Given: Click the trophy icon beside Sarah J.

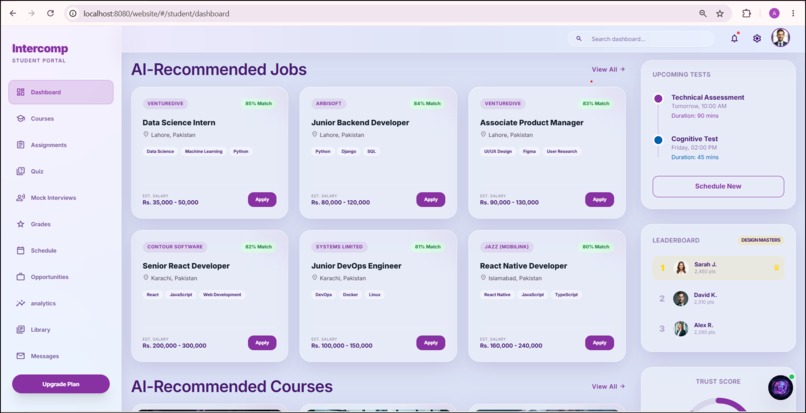Looking at the screenshot, I should click(776, 267).
